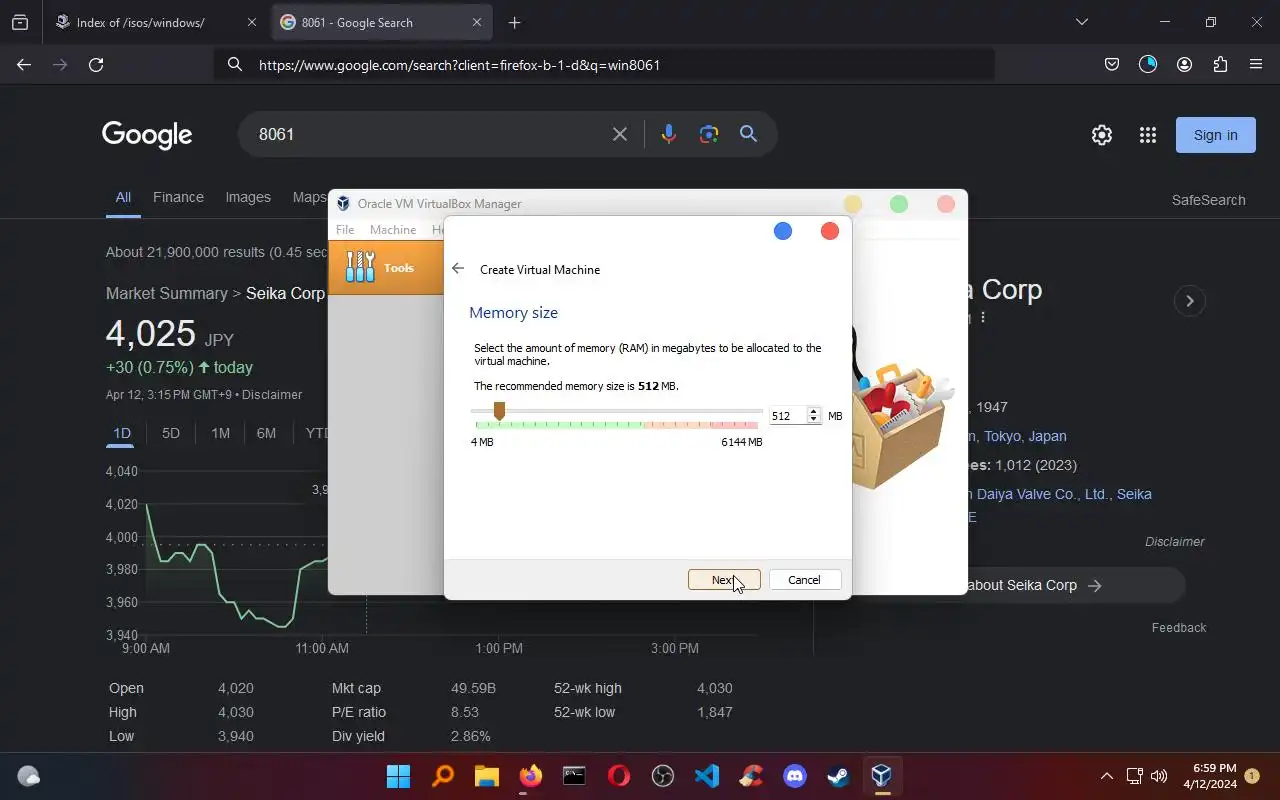Open Google quick settings gear
The height and width of the screenshot is (800, 1280).
pos(1102,135)
